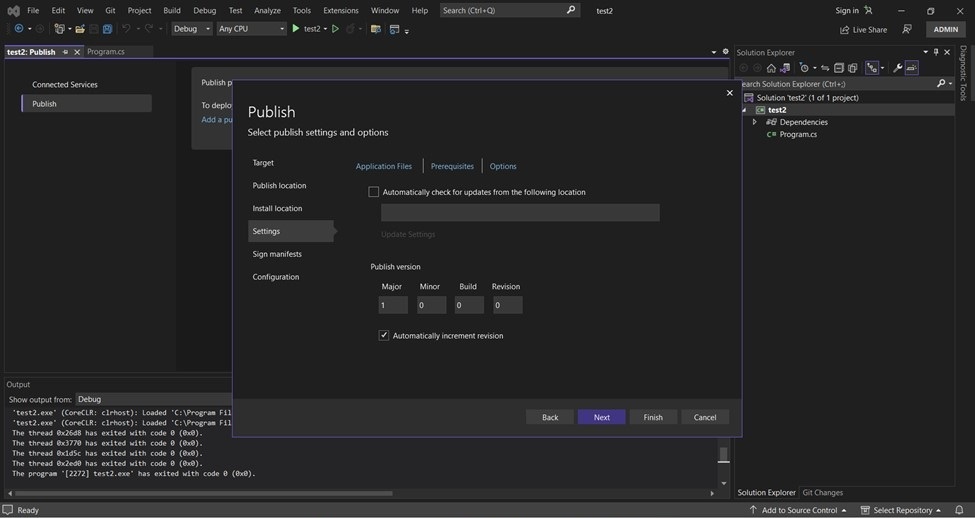Screen dimensions: 975x518
Task: Cancel the Publish dialog
Action: click(705, 417)
